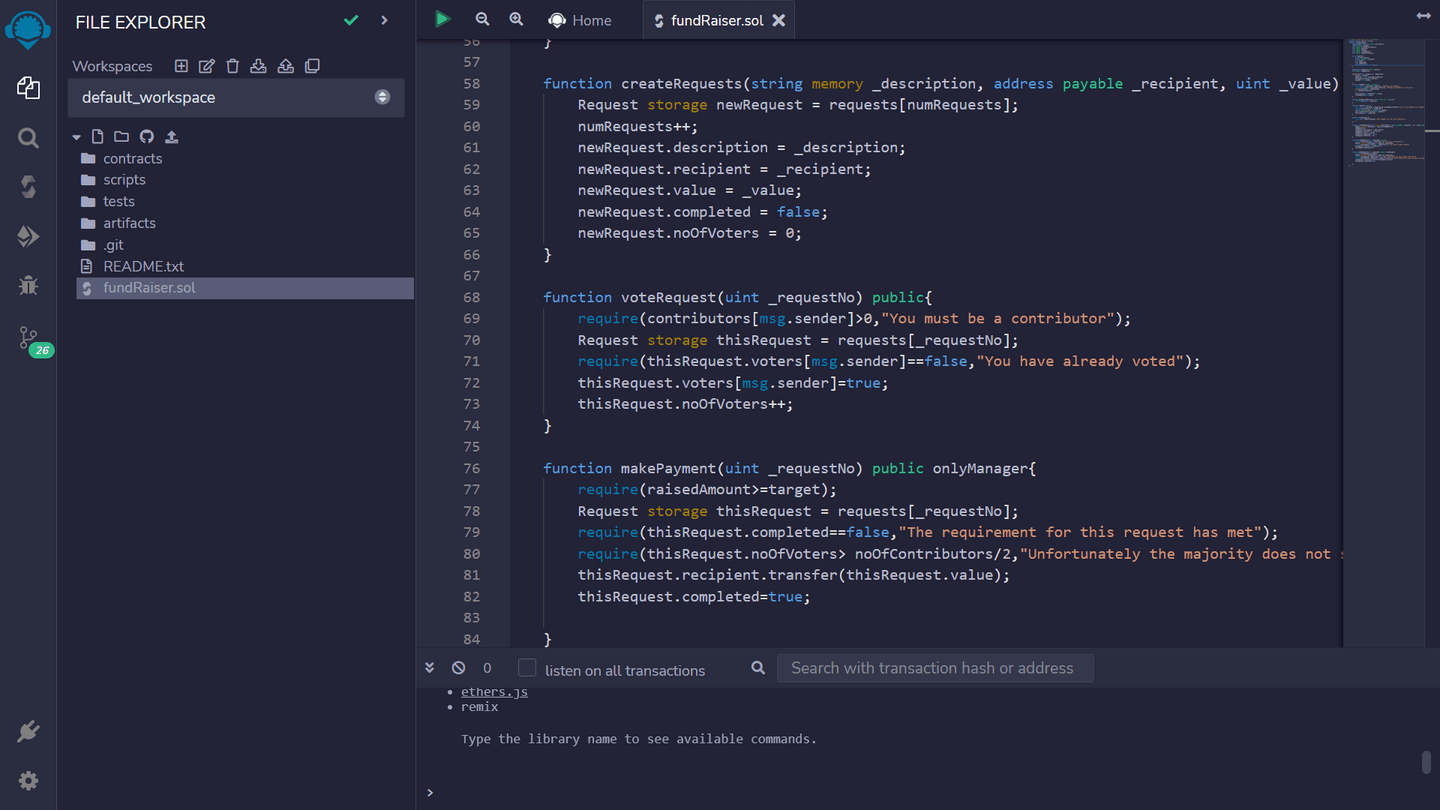Click the transaction search magnifier icon
The image size is (1440, 810).
(x=758, y=668)
